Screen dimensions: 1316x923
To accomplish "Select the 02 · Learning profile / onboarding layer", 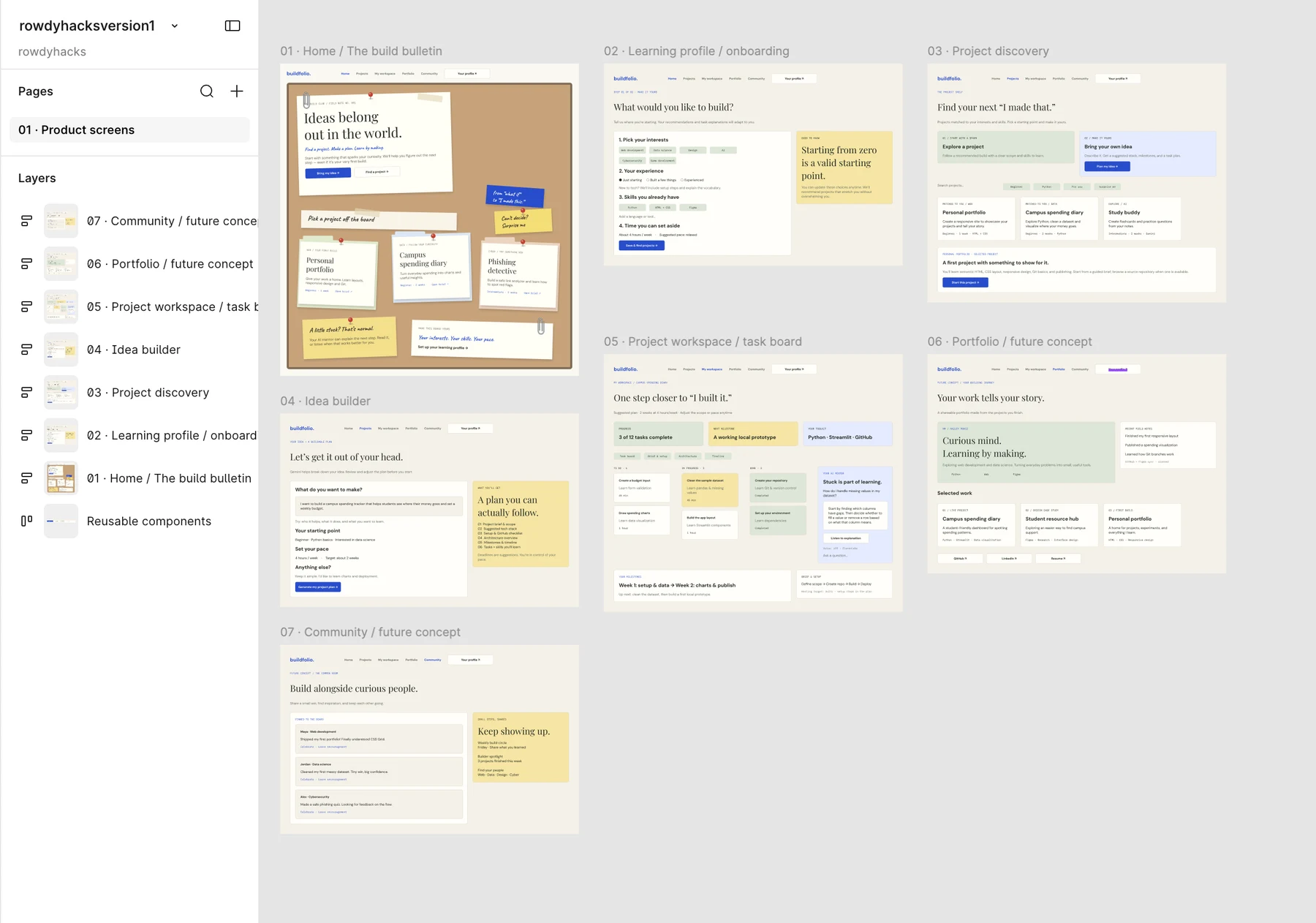I will [172, 435].
